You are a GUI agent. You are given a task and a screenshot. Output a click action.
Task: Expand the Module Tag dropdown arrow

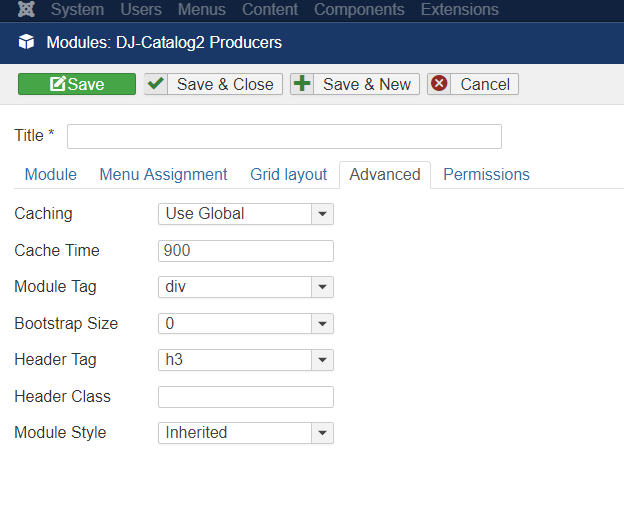322,287
